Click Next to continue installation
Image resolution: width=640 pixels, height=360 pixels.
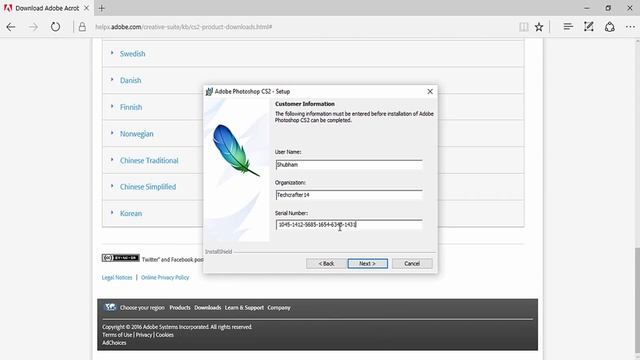click(367, 264)
